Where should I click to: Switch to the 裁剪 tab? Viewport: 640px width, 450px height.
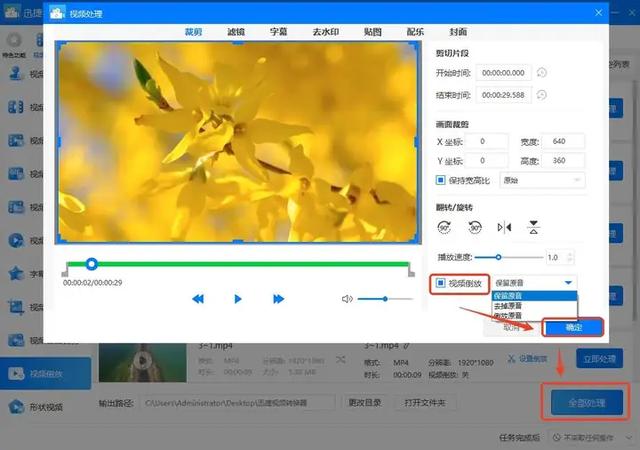193,32
